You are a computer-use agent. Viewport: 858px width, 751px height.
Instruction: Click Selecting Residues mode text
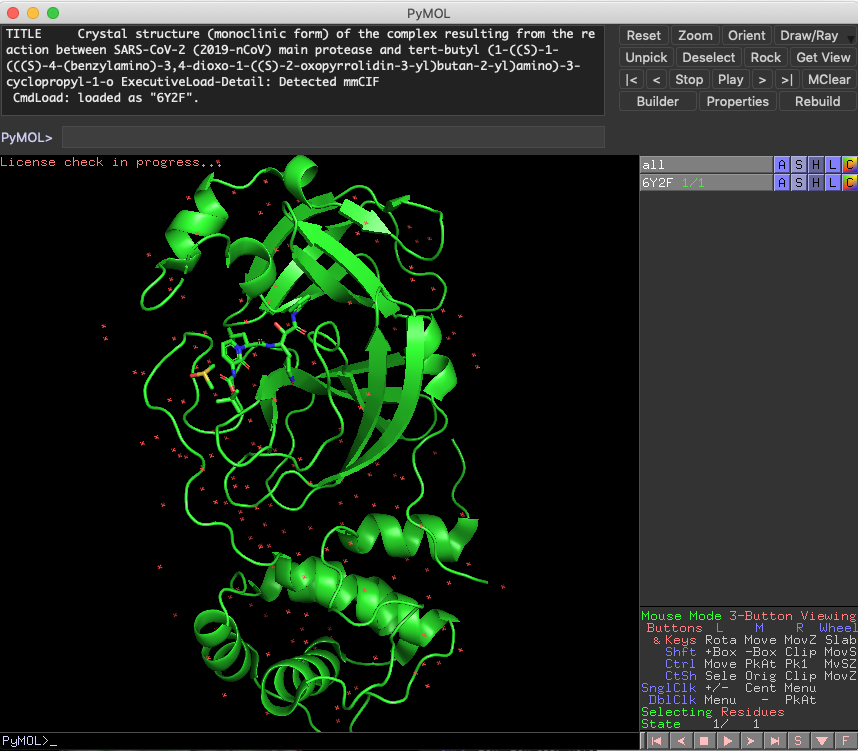712,712
